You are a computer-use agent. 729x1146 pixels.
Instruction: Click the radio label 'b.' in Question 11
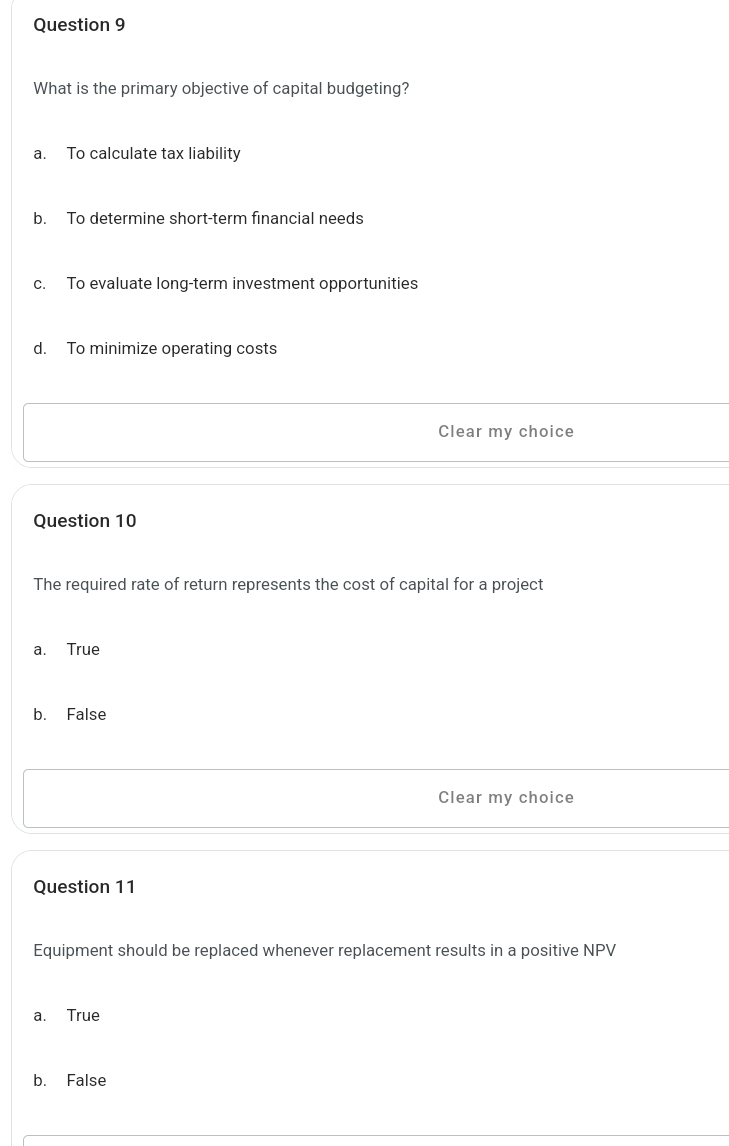[x=40, y=1080]
